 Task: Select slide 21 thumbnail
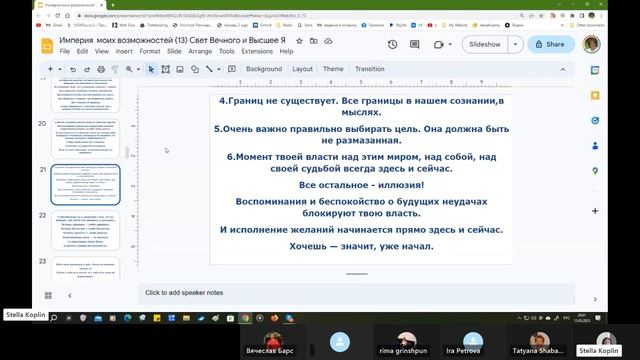(85, 184)
